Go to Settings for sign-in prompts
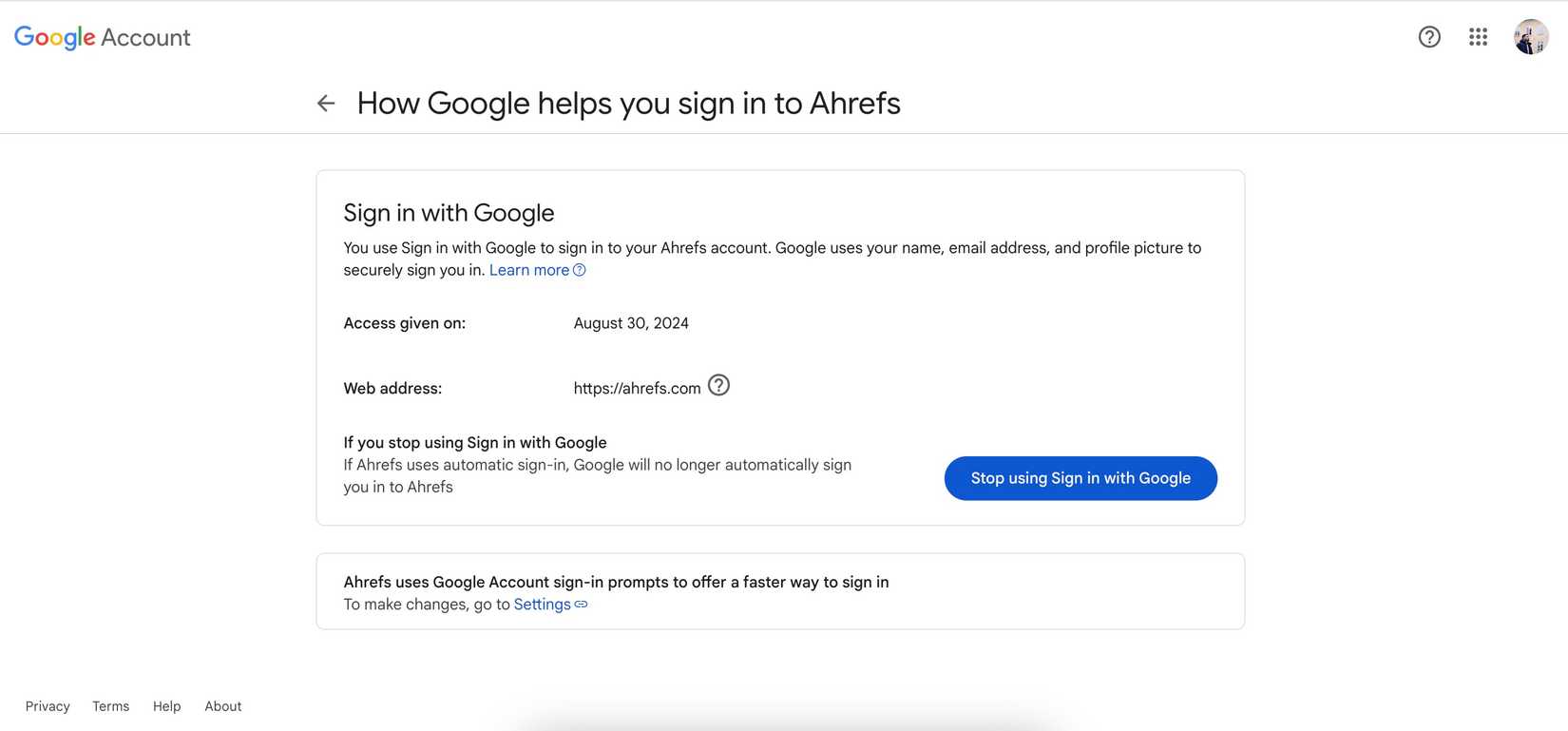This screenshot has width=1568, height=731. click(x=542, y=604)
